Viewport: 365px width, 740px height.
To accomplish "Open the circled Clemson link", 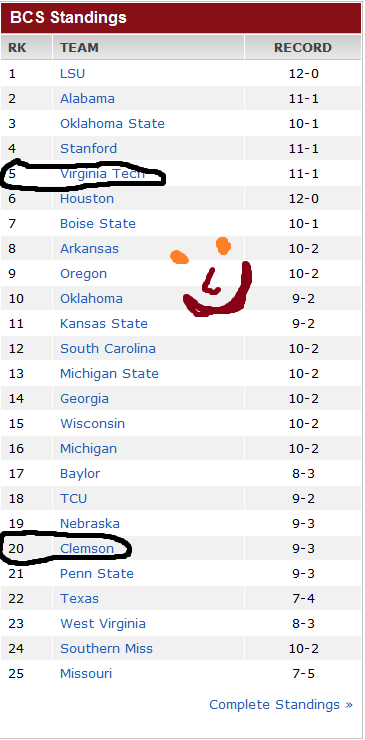I will (87, 549).
